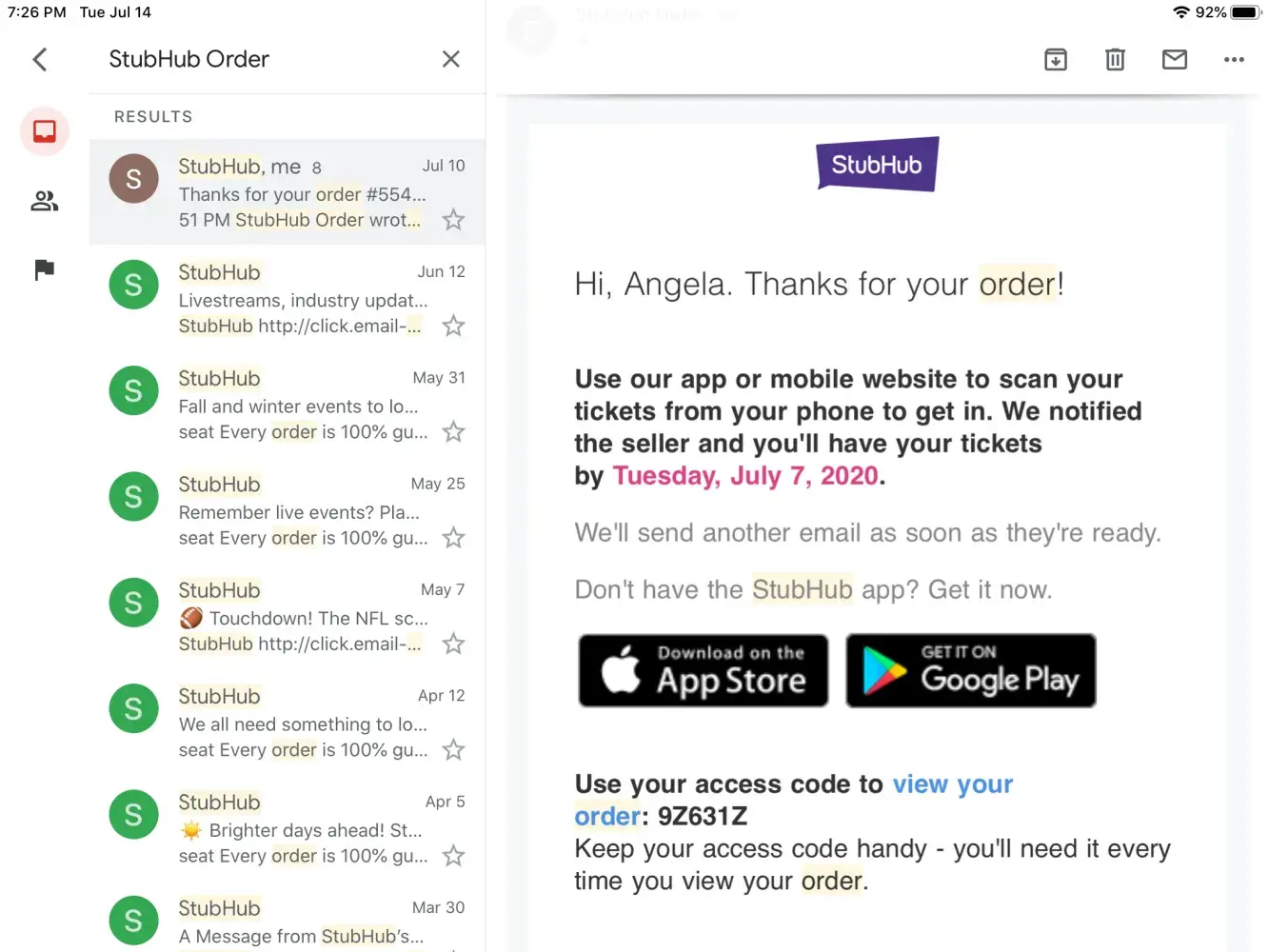Screen dimensions: 1269x952
Task: Clear the StubHub Order search
Action: [451, 59]
